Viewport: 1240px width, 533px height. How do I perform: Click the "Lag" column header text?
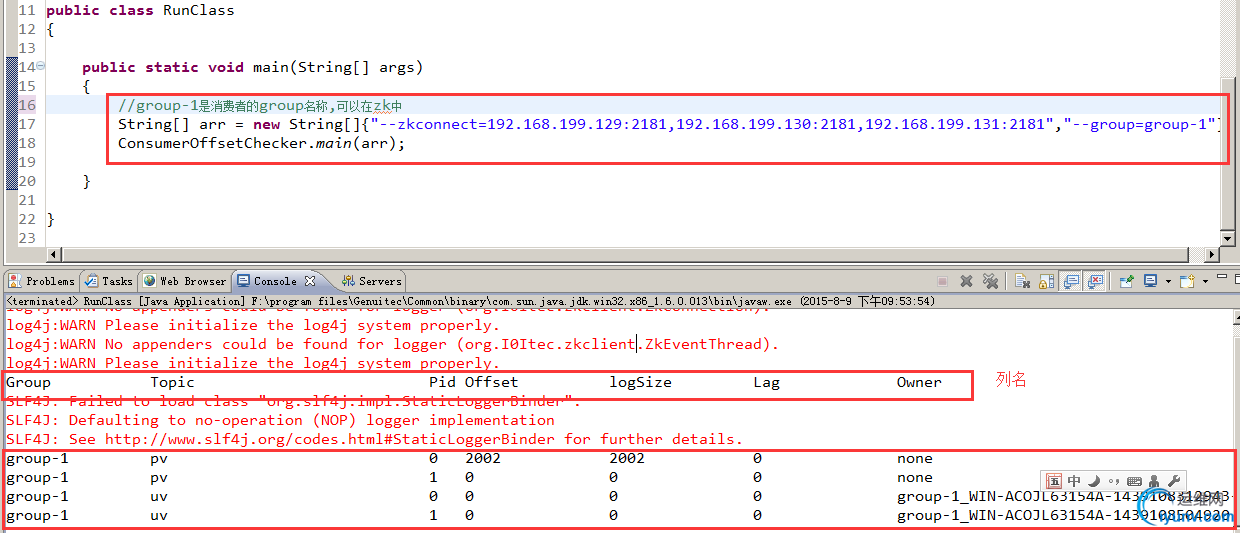(x=766, y=382)
